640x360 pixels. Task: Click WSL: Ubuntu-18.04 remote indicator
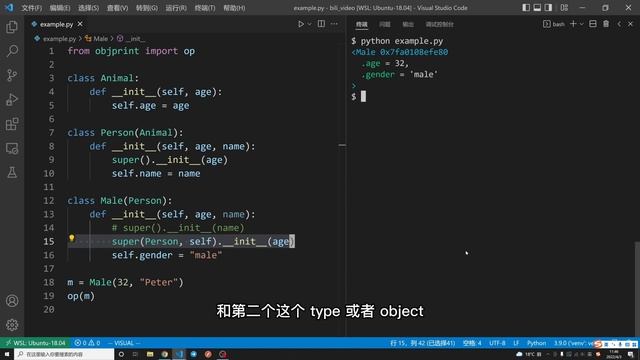36,343
